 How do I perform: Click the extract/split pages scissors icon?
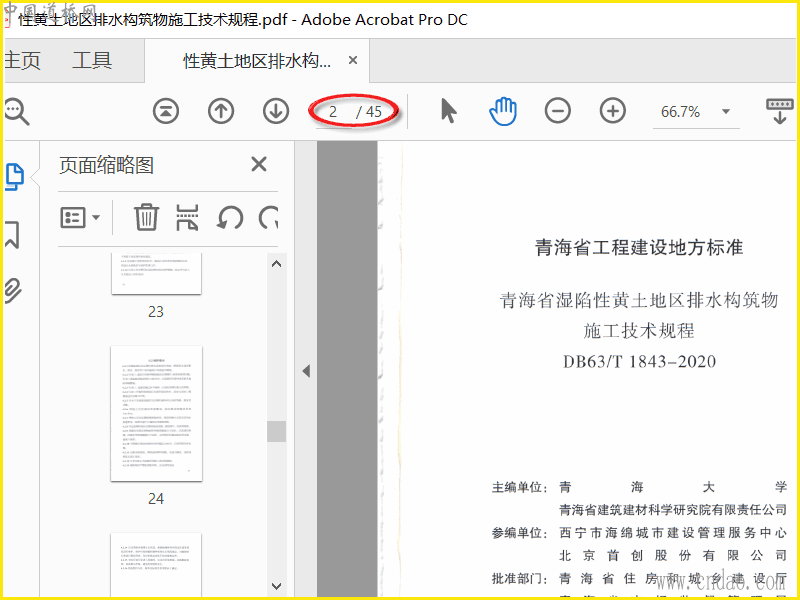tap(187, 218)
